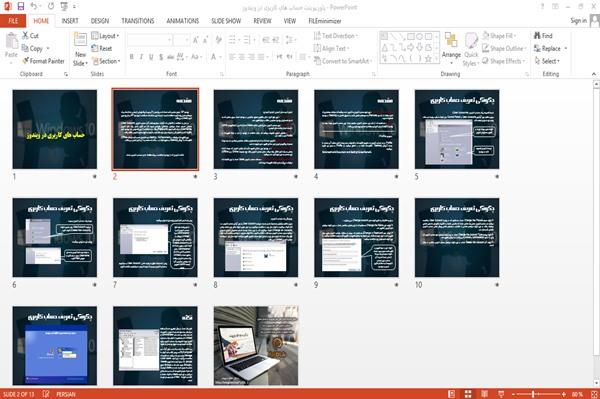Switch to the REVIEW tab

262,21
